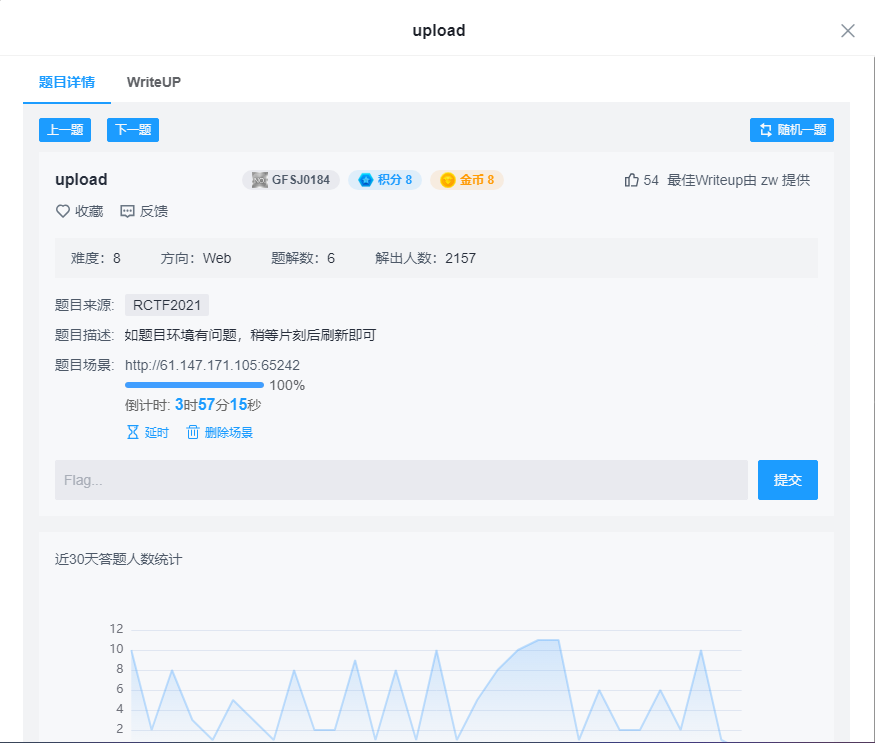The image size is (875, 743).
Task: Click the GFSJ0184 challenge ID badge
Action: click(x=291, y=180)
